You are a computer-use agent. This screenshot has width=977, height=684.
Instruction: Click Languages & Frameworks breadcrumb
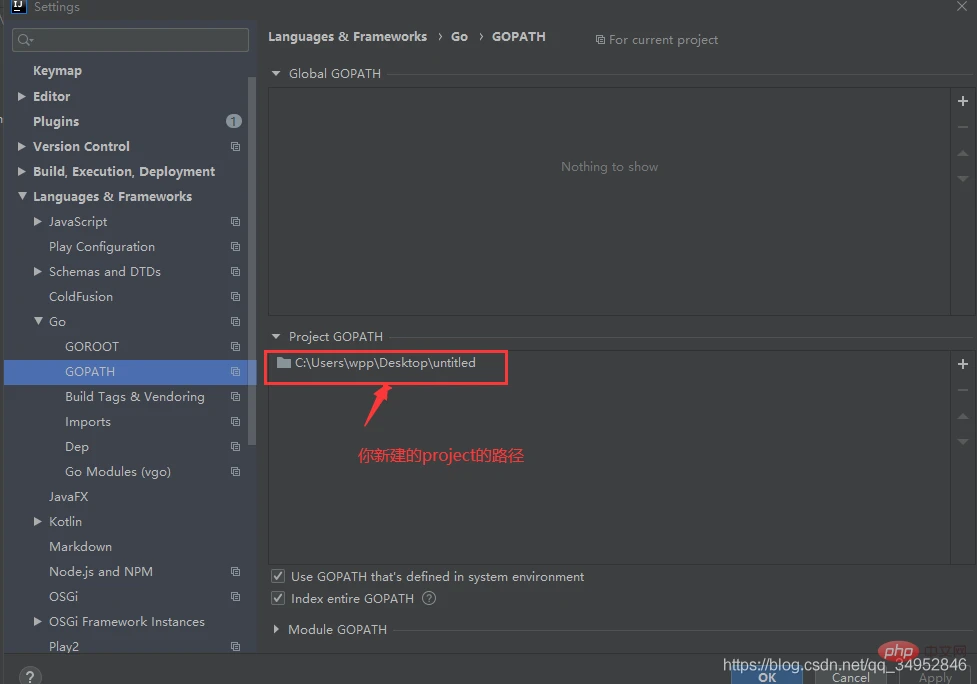(x=348, y=37)
